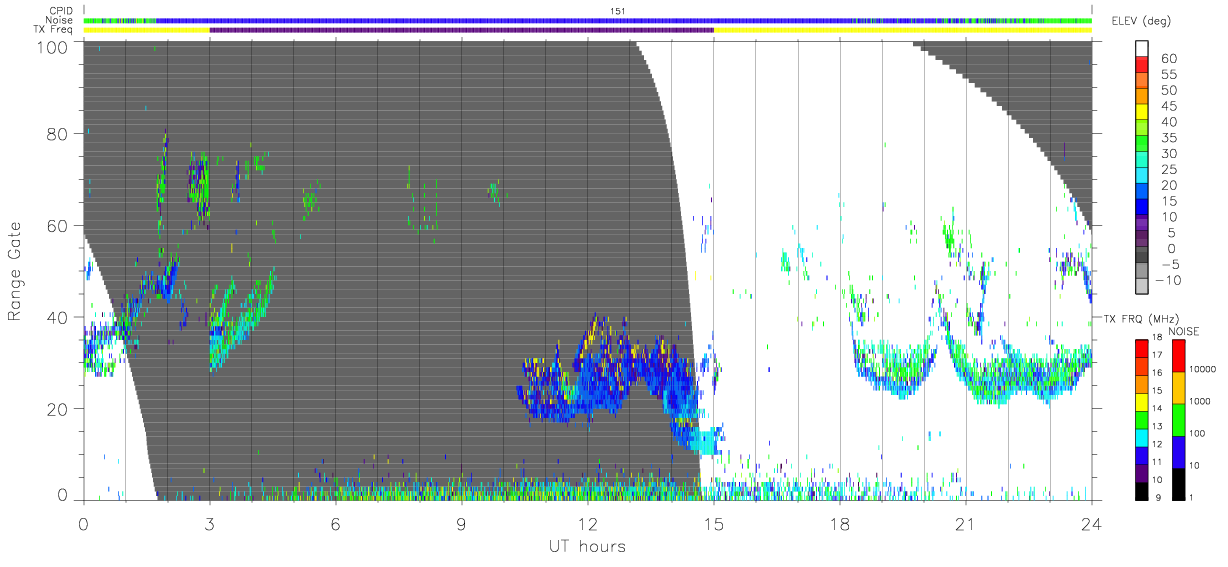The width and height of the screenshot is (1228, 567).
Task: Click the NOISE legend title
Action: [1186, 330]
